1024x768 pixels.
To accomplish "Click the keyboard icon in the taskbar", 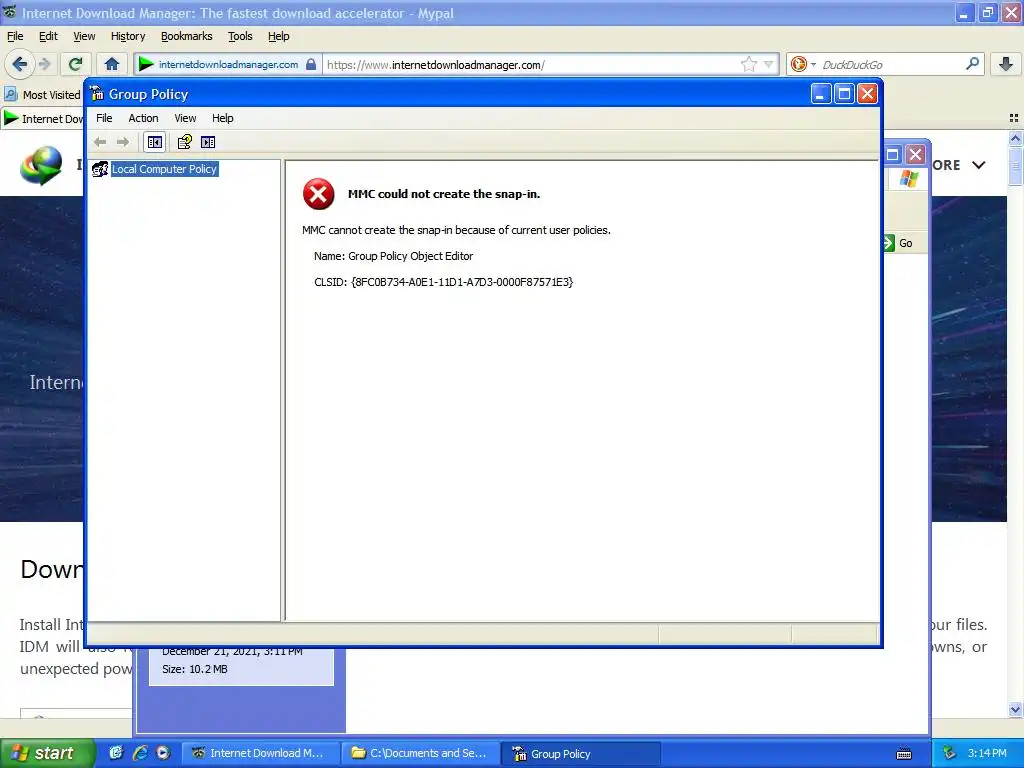I will (904, 754).
